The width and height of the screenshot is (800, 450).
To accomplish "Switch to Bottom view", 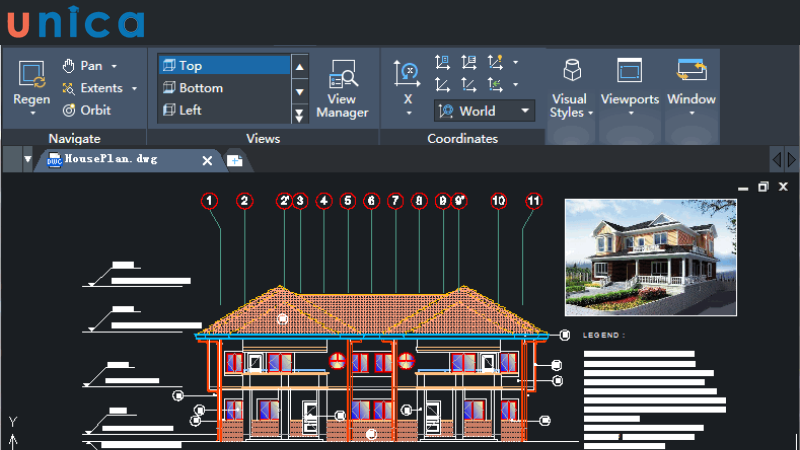I will pyautogui.click(x=222, y=88).
